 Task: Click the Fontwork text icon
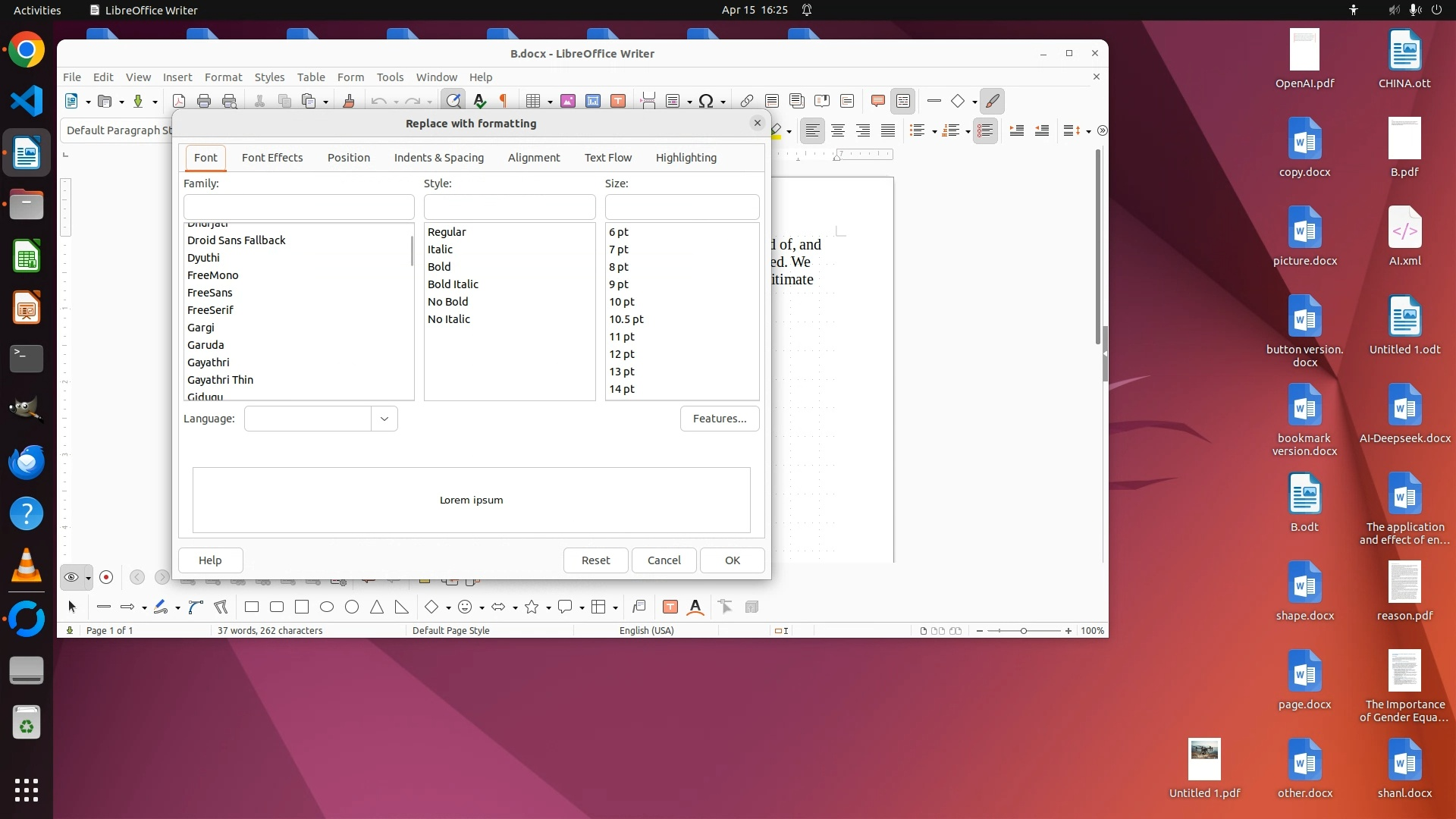point(695,607)
